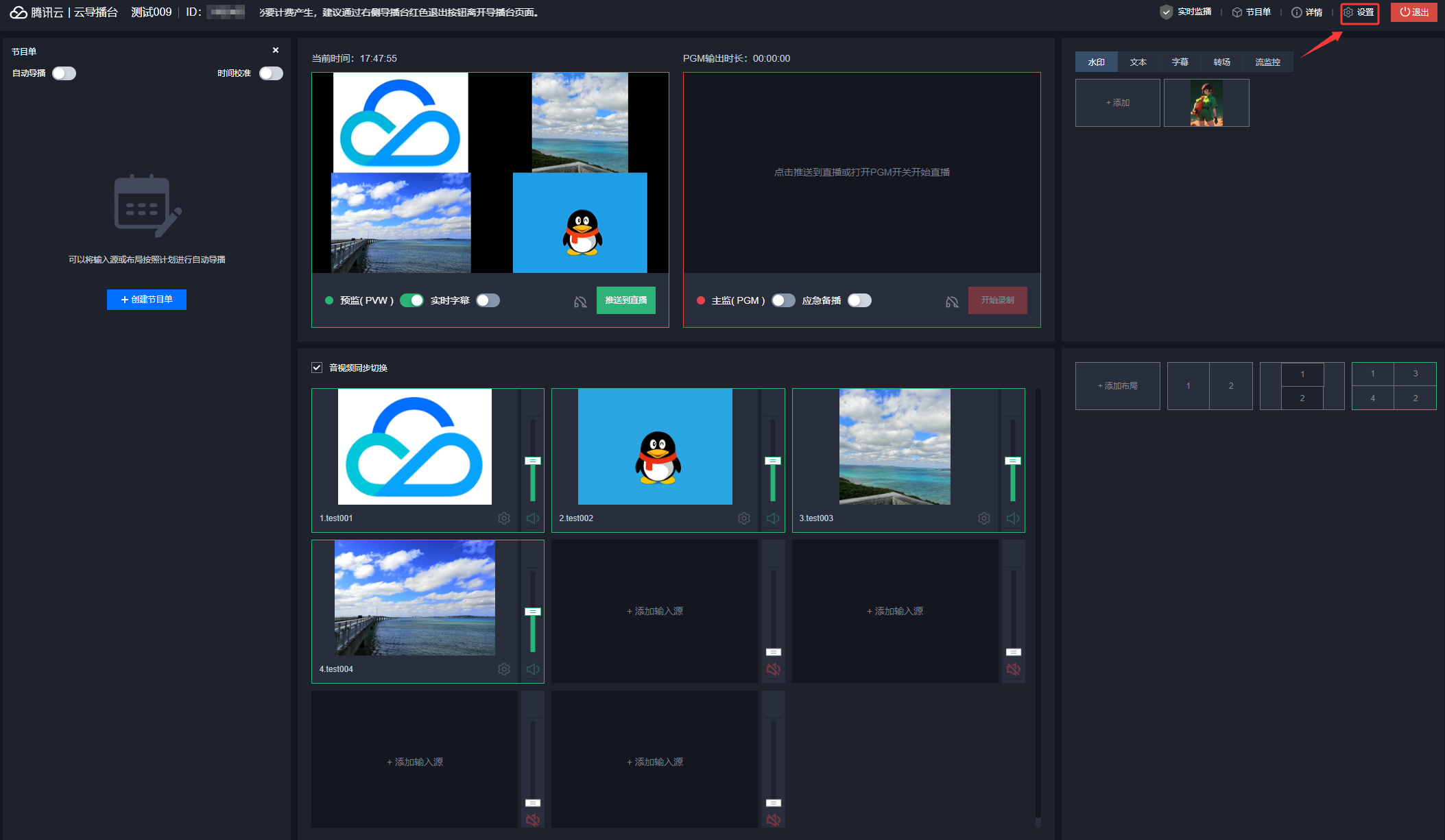Screen dimensions: 1445x840
Task: Click the blue create playlist button
Action: [x=147, y=300]
